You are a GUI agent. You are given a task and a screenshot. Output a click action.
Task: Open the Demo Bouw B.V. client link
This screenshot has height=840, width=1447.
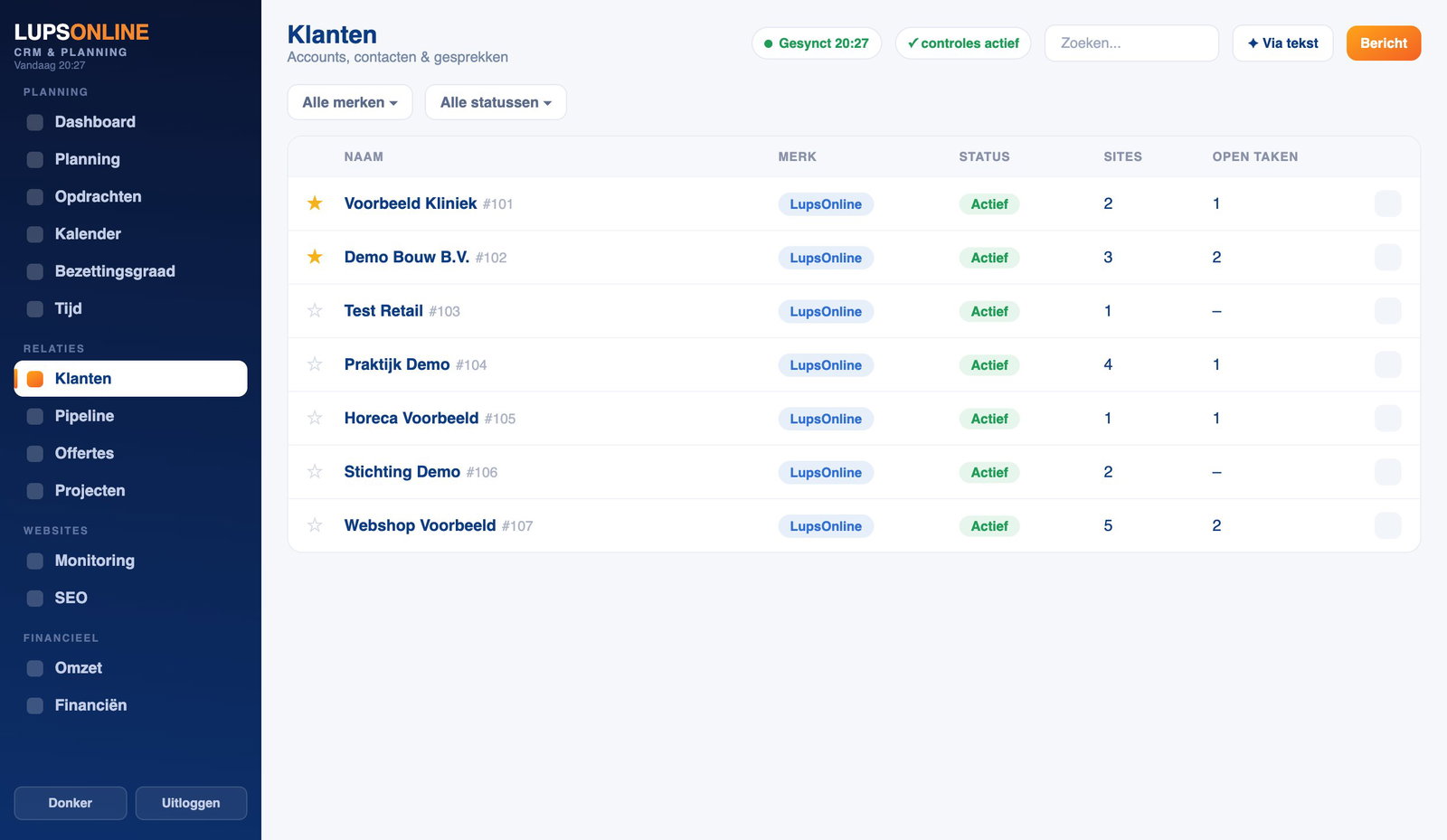[407, 257]
